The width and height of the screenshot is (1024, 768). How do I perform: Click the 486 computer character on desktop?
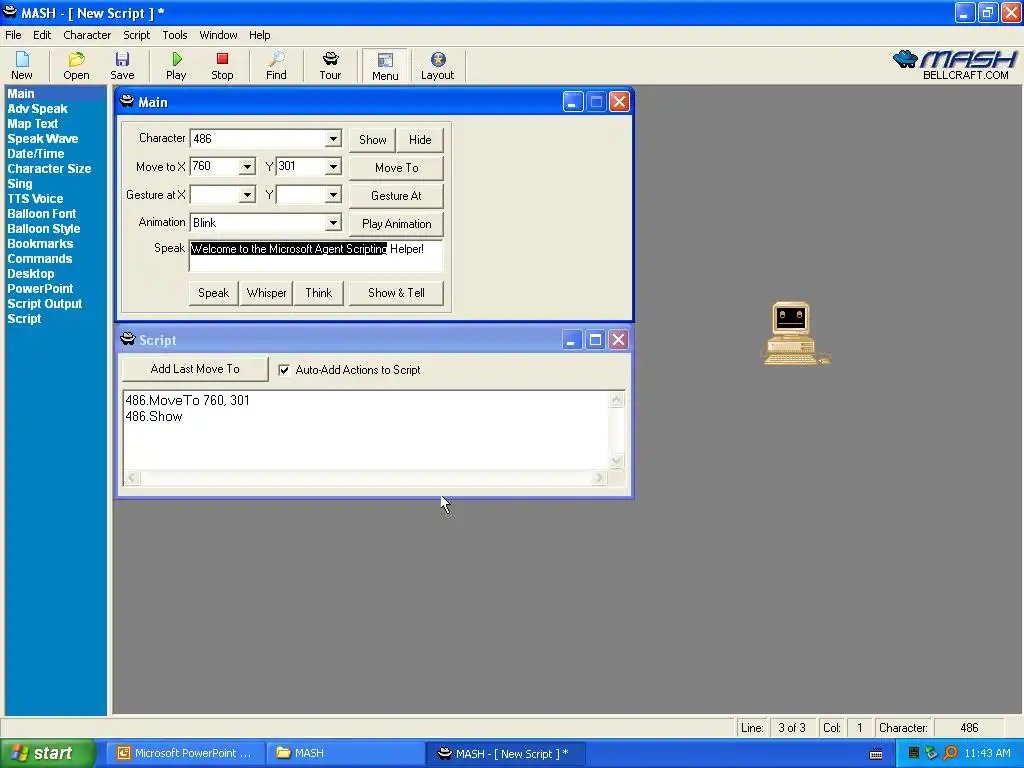(795, 333)
